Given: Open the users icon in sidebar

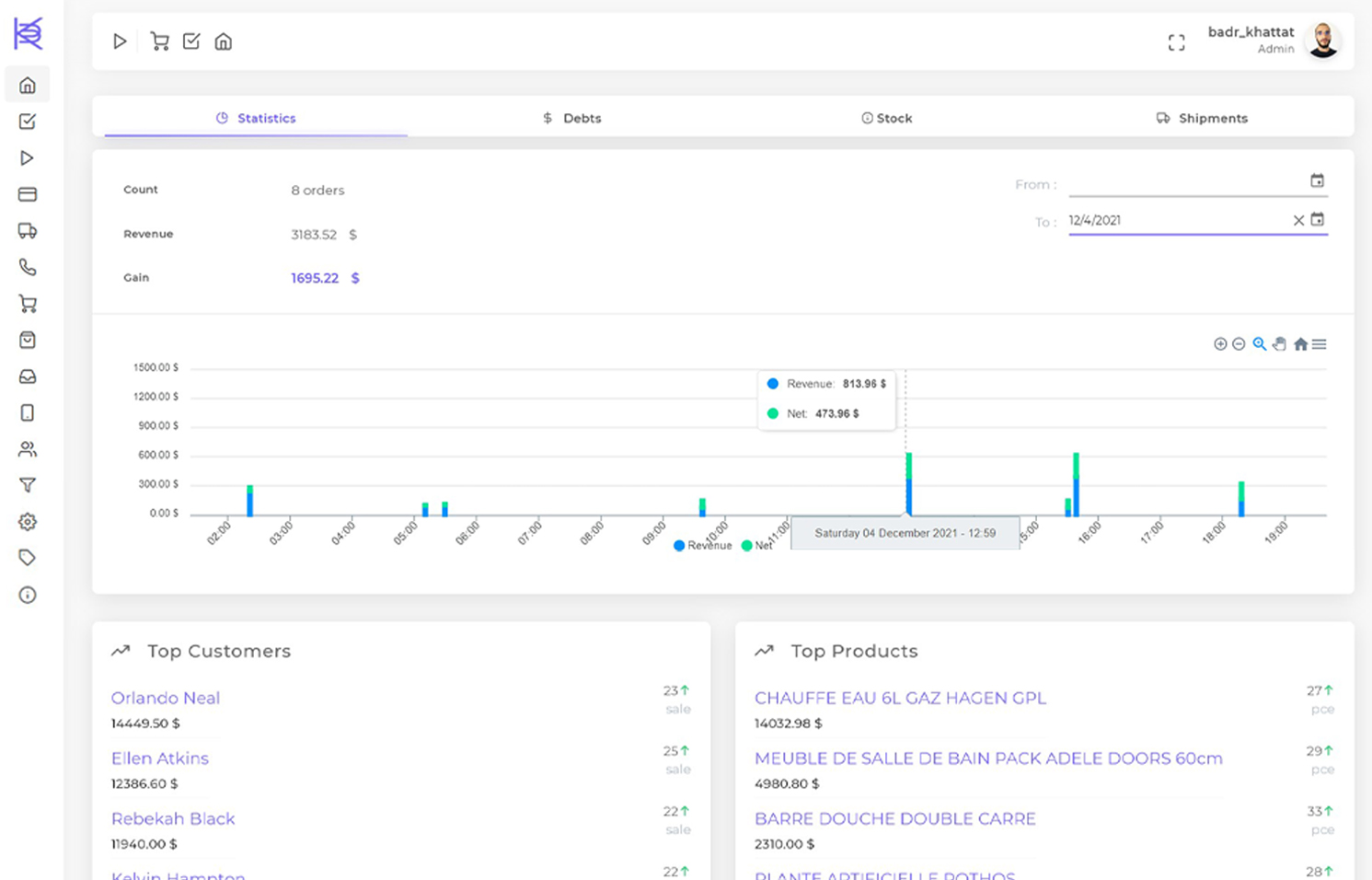Looking at the screenshot, I should (28, 449).
